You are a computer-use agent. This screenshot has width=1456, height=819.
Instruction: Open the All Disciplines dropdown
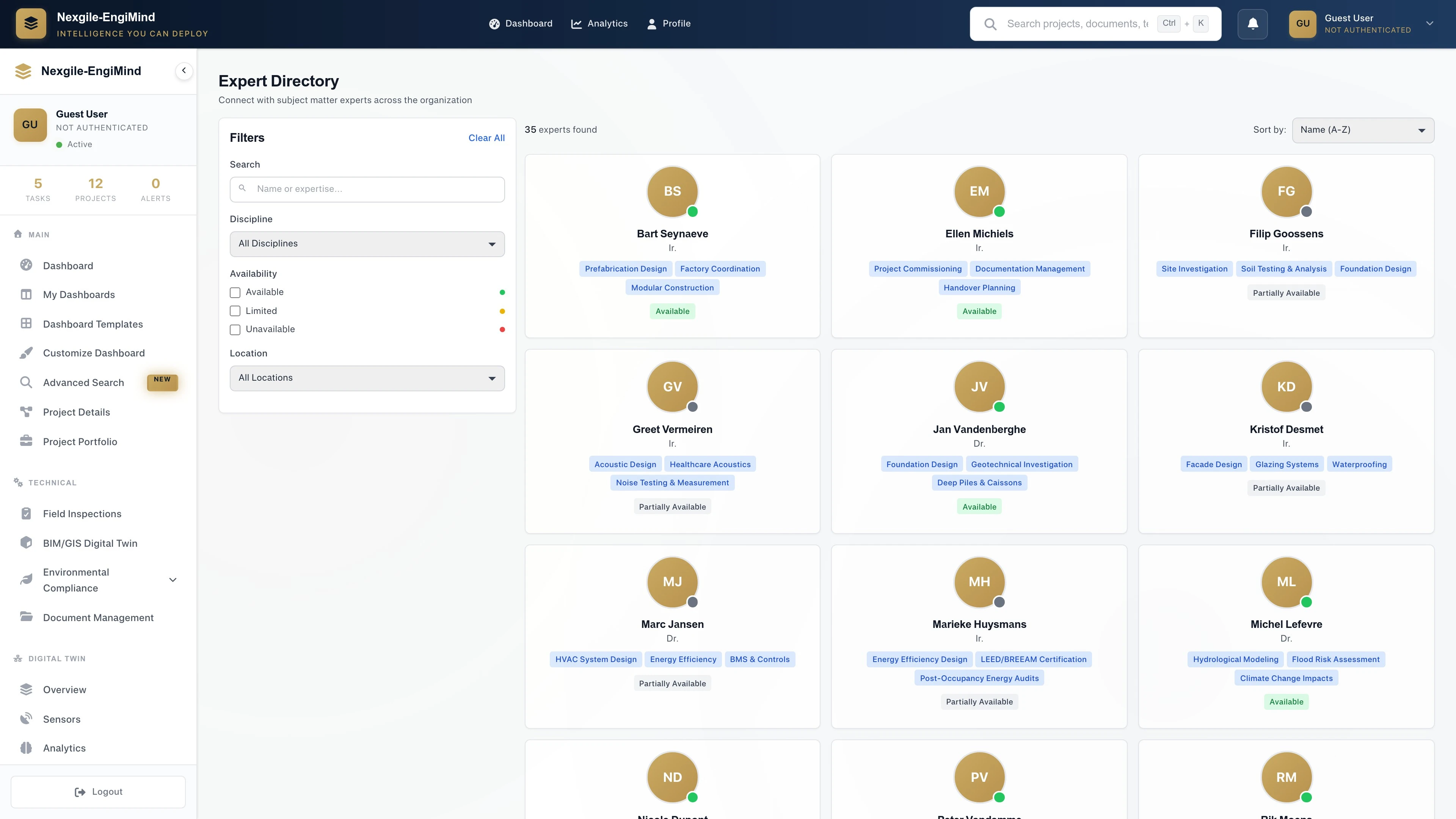click(x=367, y=243)
